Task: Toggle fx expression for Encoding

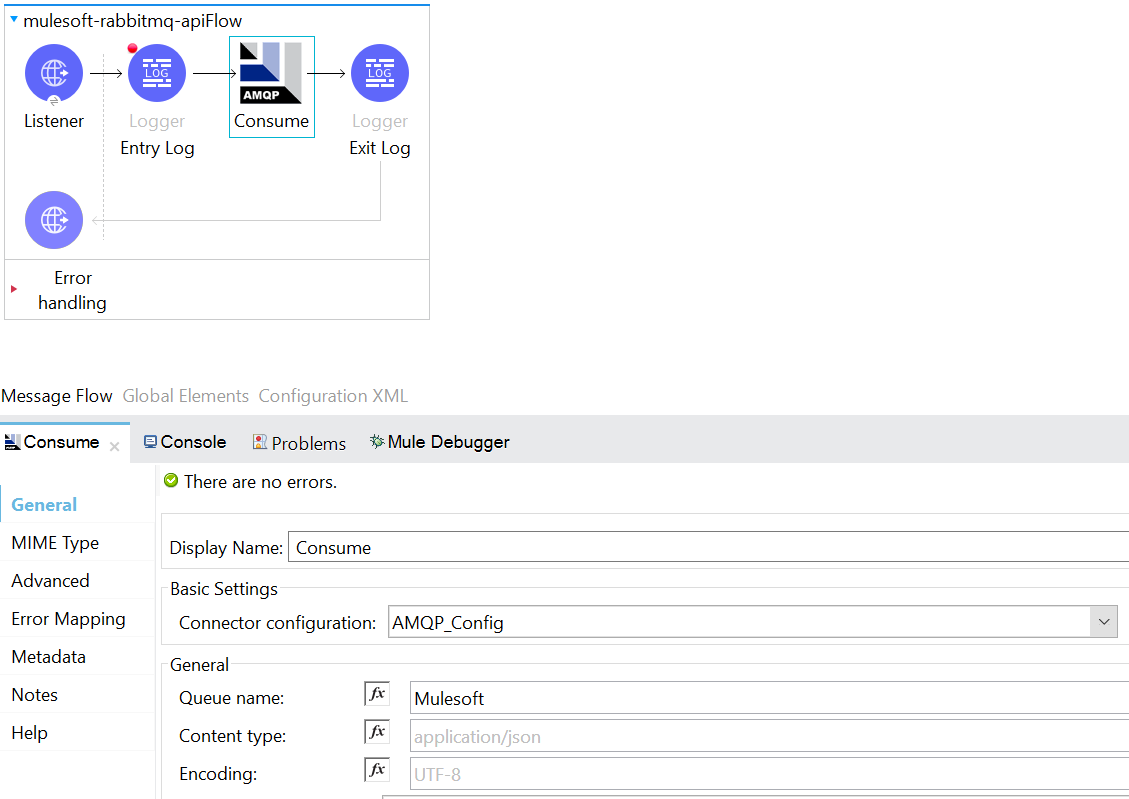Action: pyautogui.click(x=377, y=771)
